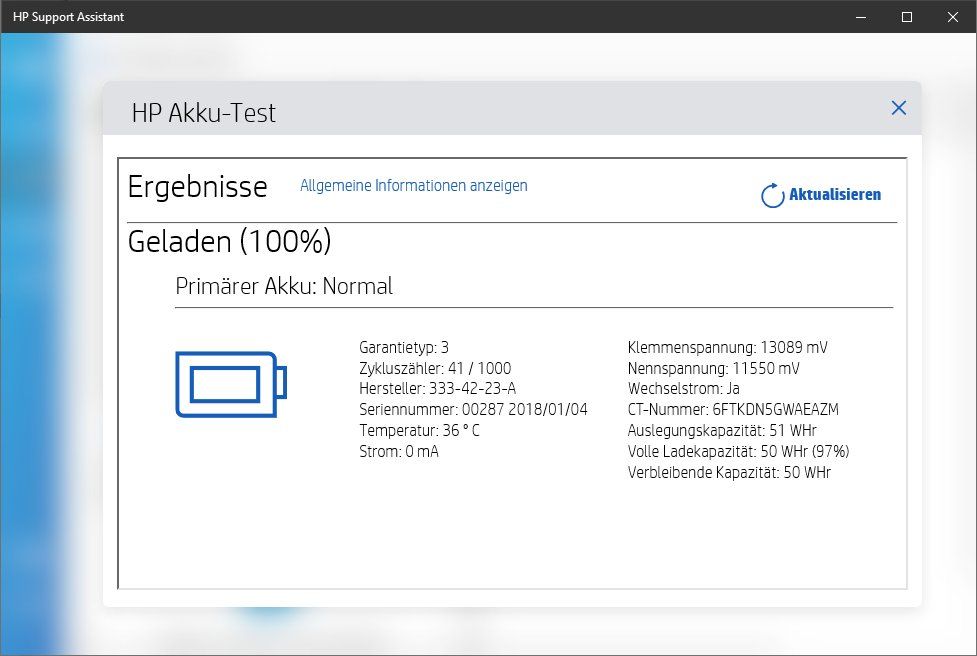The image size is (977, 656).
Task: Minimize the HP Support Assistant window
Action: (x=861, y=17)
